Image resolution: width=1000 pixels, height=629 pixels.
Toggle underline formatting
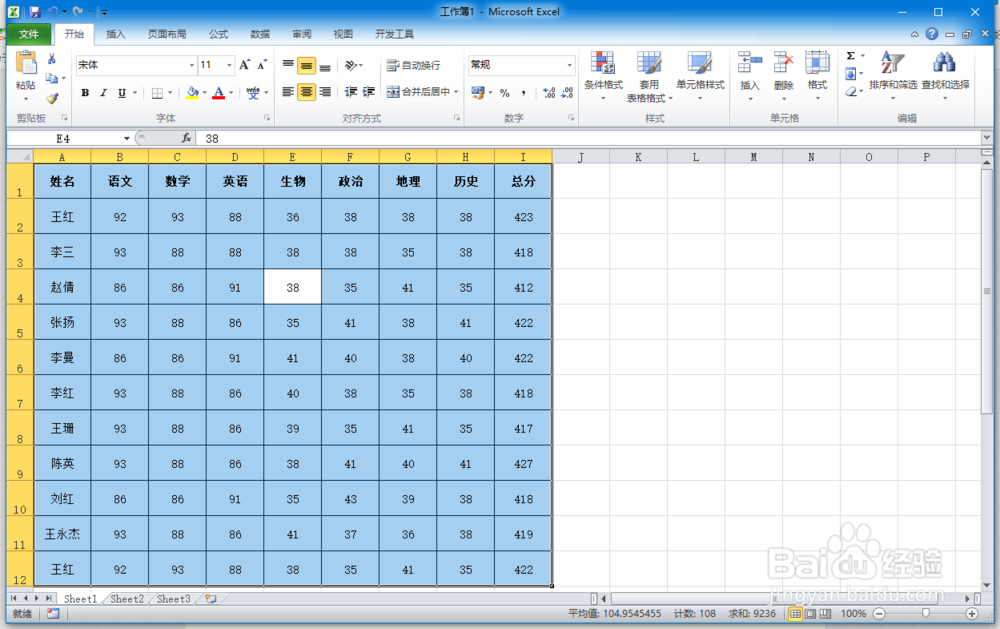click(122, 93)
